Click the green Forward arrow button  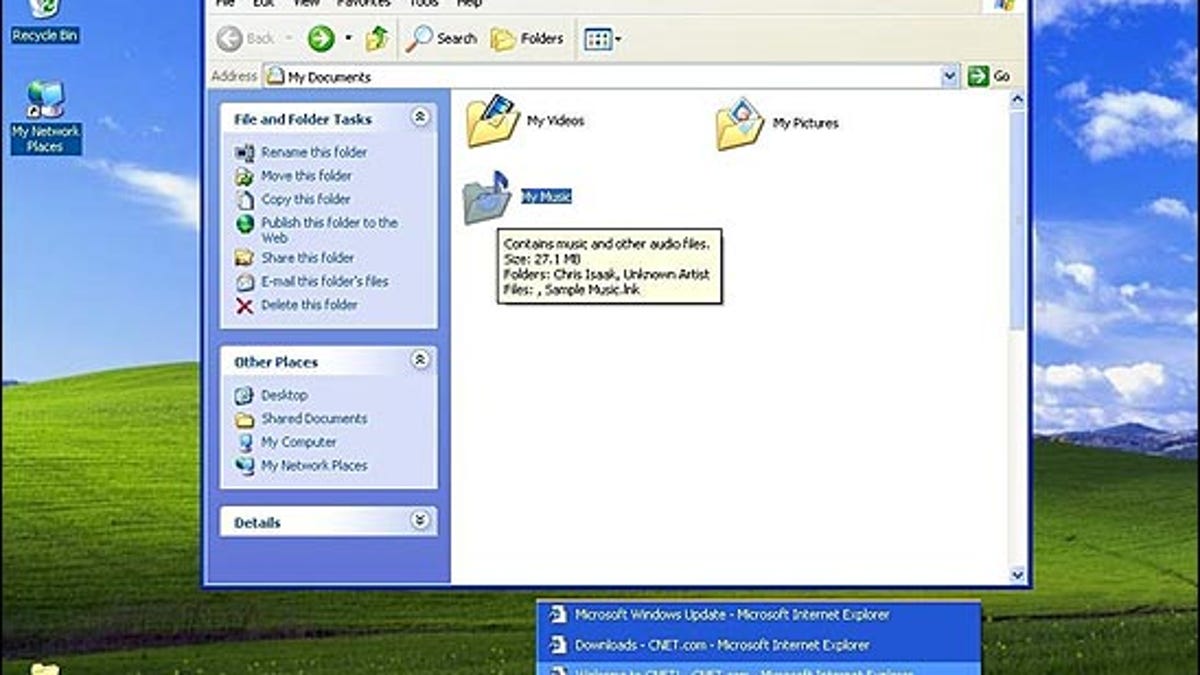pyautogui.click(x=320, y=38)
